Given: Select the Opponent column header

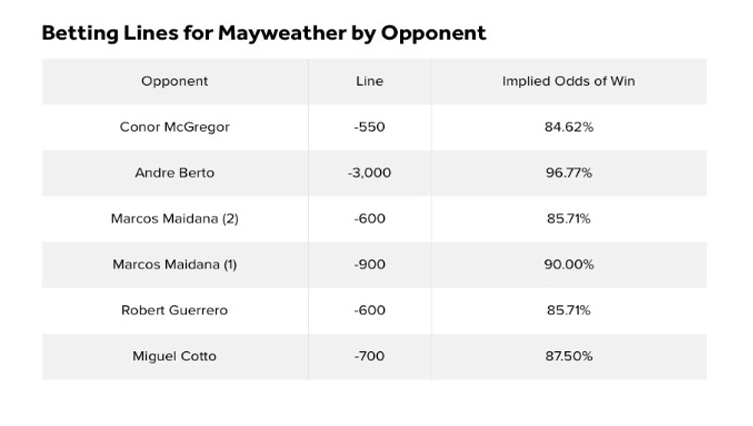Looking at the screenshot, I should [x=175, y=81].
